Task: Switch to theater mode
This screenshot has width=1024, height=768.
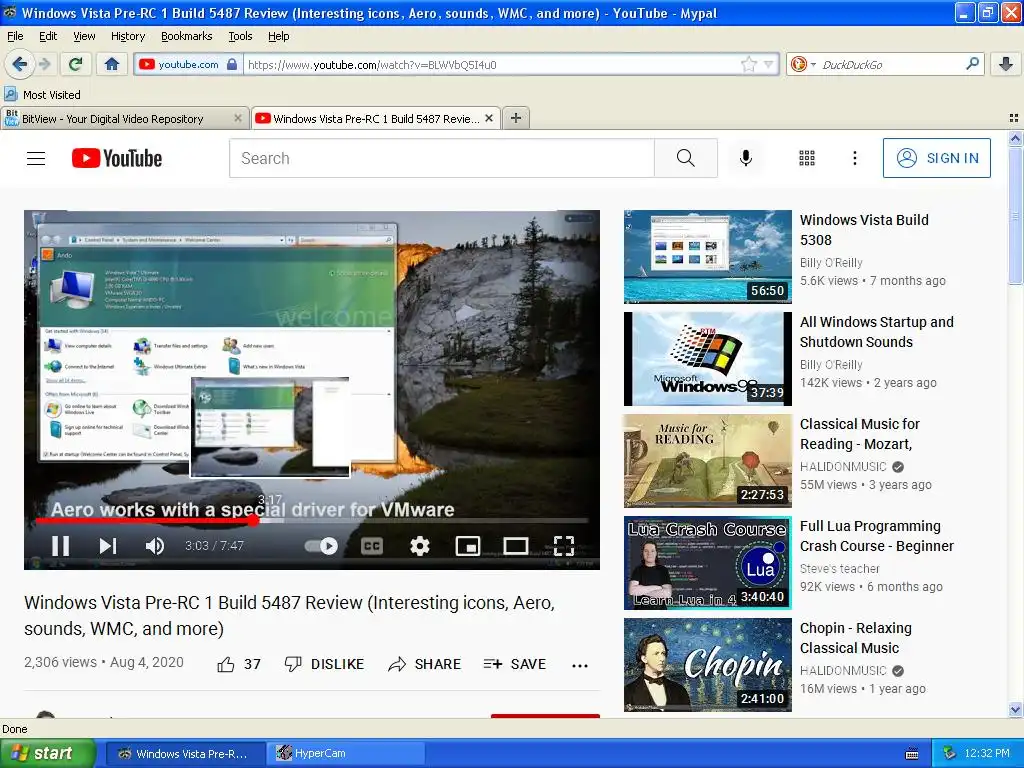Action: [x=515, y=545]
